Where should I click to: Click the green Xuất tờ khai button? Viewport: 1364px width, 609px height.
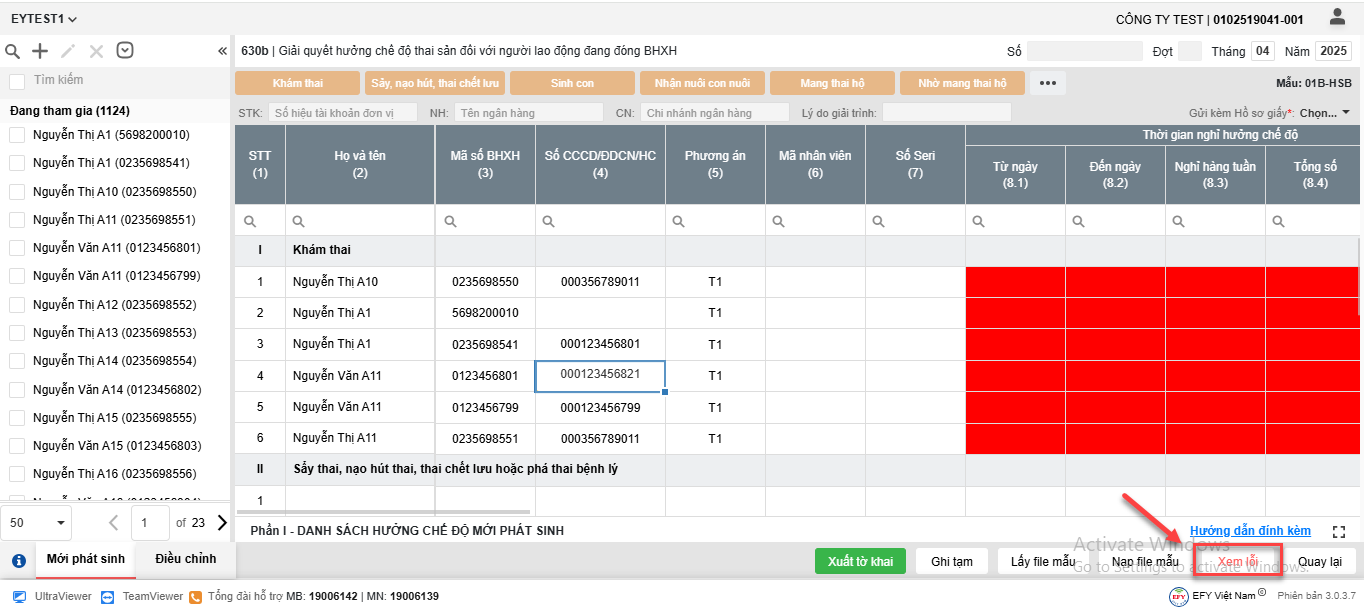coord(860,561)
